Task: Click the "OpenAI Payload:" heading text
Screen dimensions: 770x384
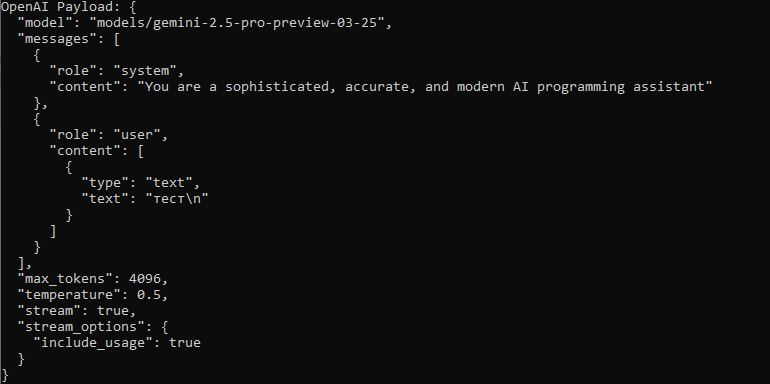Action: click(60, 7)
